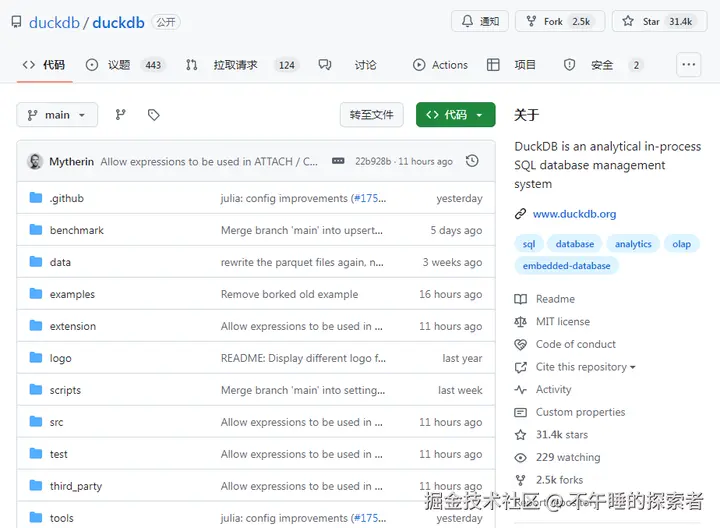Click the Activity pulse icon
The image size is (720, 528).
pos(520,390)
